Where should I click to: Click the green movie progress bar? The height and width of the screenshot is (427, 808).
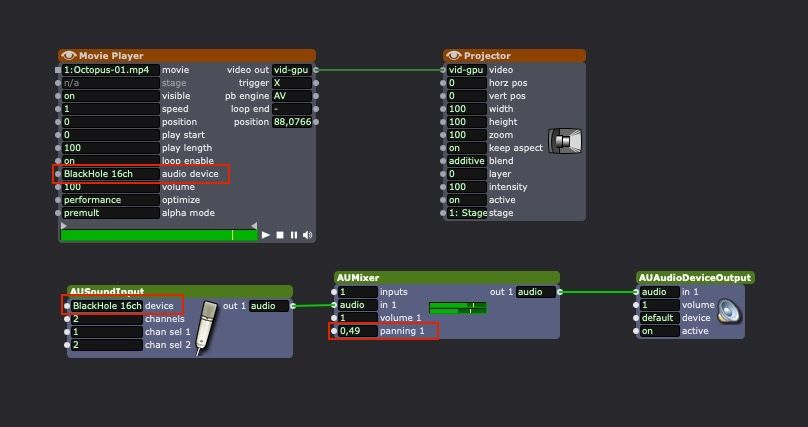point(150,235)
